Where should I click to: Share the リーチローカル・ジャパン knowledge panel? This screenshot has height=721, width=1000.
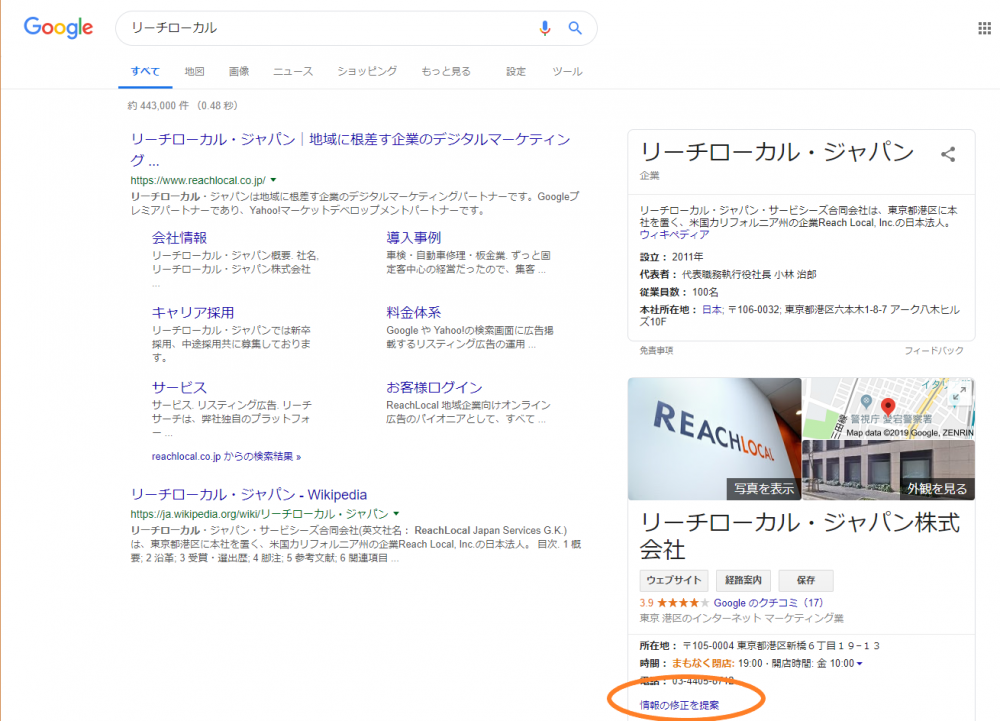[x=948, y=154]
